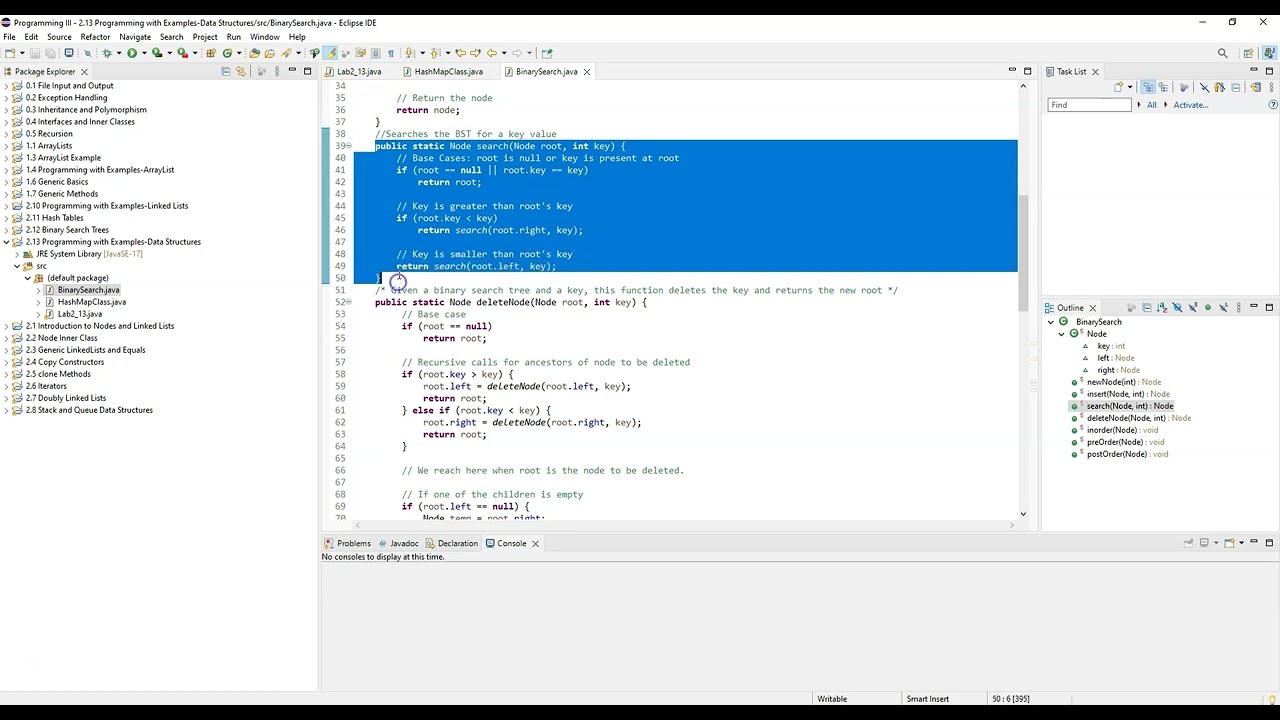The image size is (1280, 720).
Task: Select Lab2_13.java in Package Explorer
Action: pyautogui.click(x=80, y=314)
